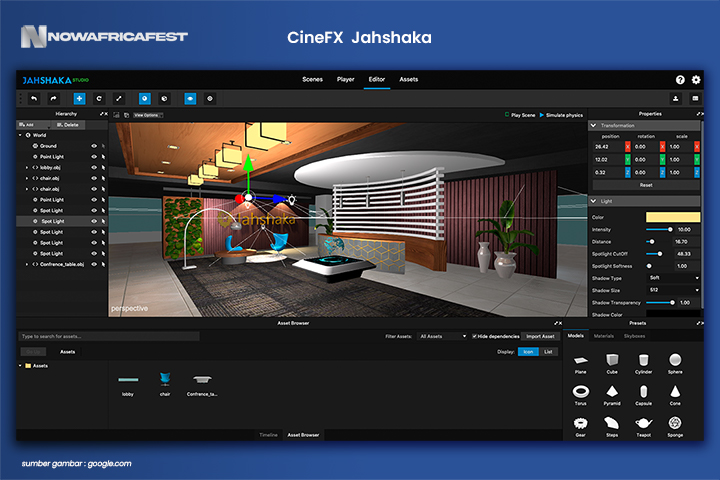Image resolution: width=720 pixels, height=480 pixels.
Task: Select the Scale gizmo tool
Action: [118, 98]
